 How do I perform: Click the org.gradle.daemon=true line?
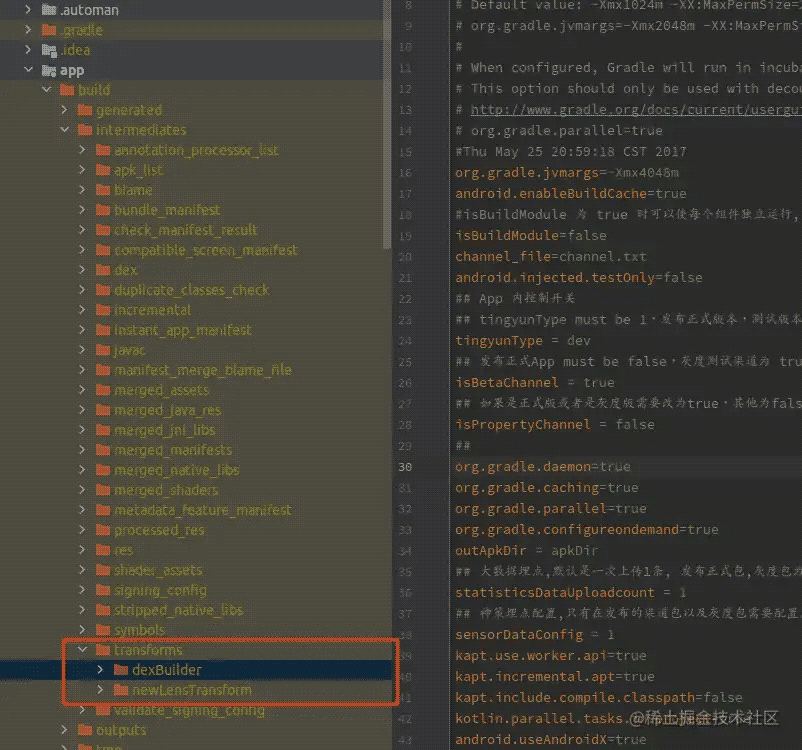543,467
